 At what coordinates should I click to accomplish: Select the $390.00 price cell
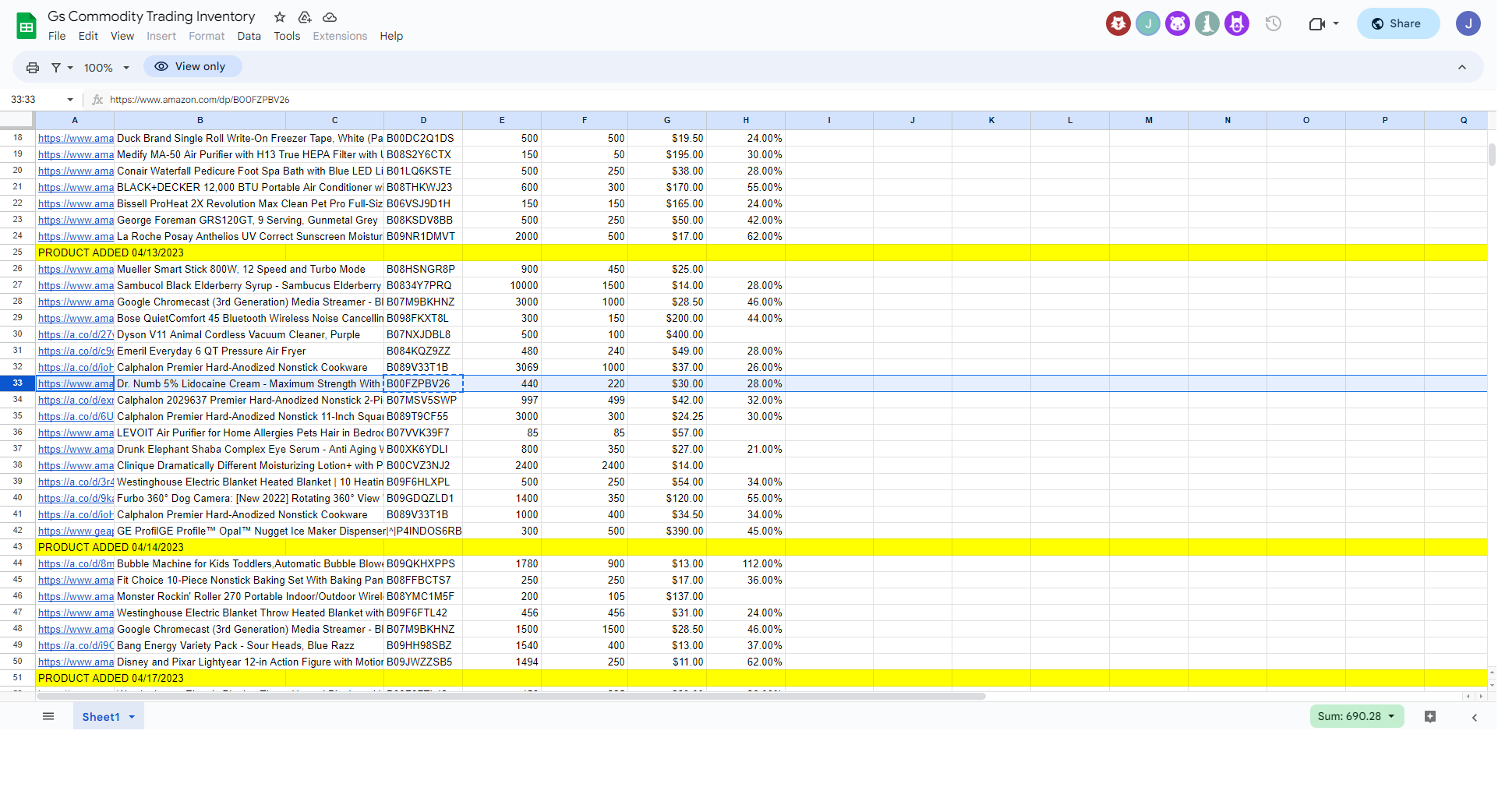click(x=667, y=531)
